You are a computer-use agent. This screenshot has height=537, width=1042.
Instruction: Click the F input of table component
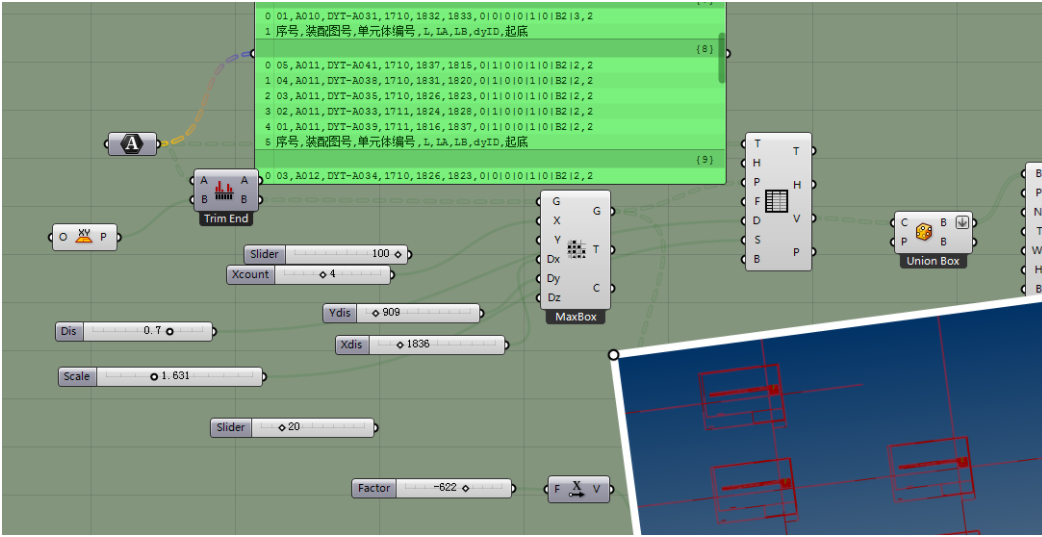pyautogui.click(x=757, y=201)
